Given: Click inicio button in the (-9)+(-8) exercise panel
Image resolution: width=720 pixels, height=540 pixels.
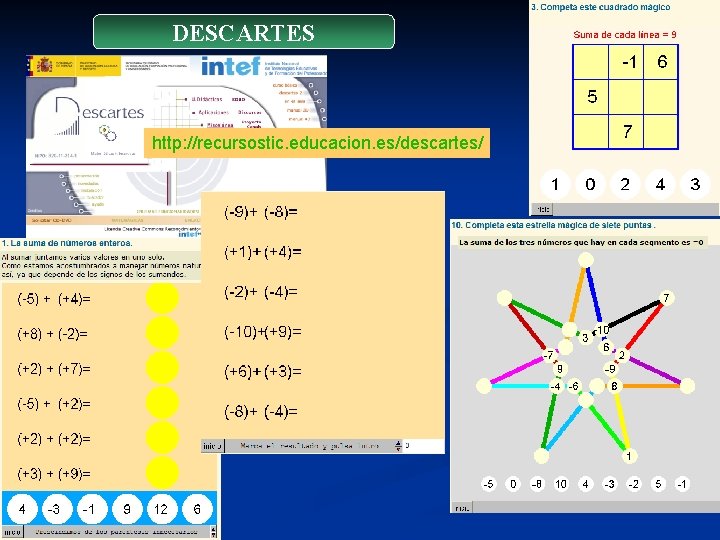Looking at the screenshot, I should click(213, 445).
